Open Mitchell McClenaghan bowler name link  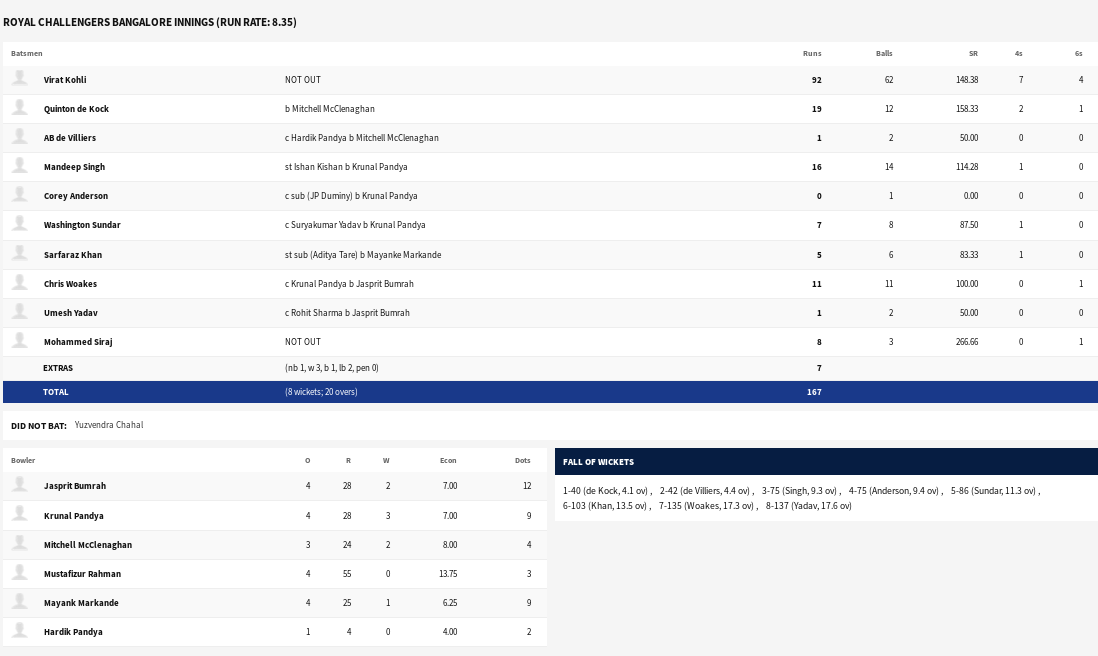[88, 545]
